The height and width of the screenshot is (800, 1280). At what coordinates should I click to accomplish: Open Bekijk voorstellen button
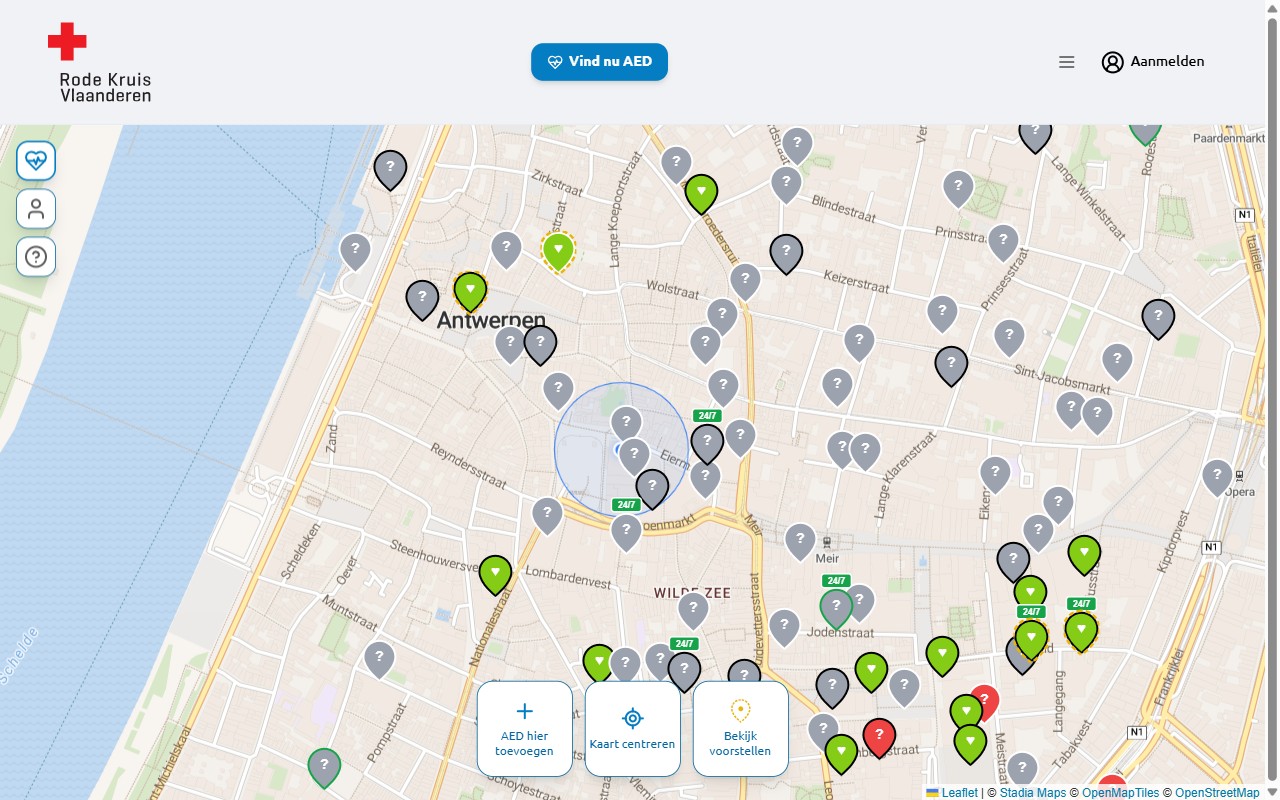[x=740, y=728]
